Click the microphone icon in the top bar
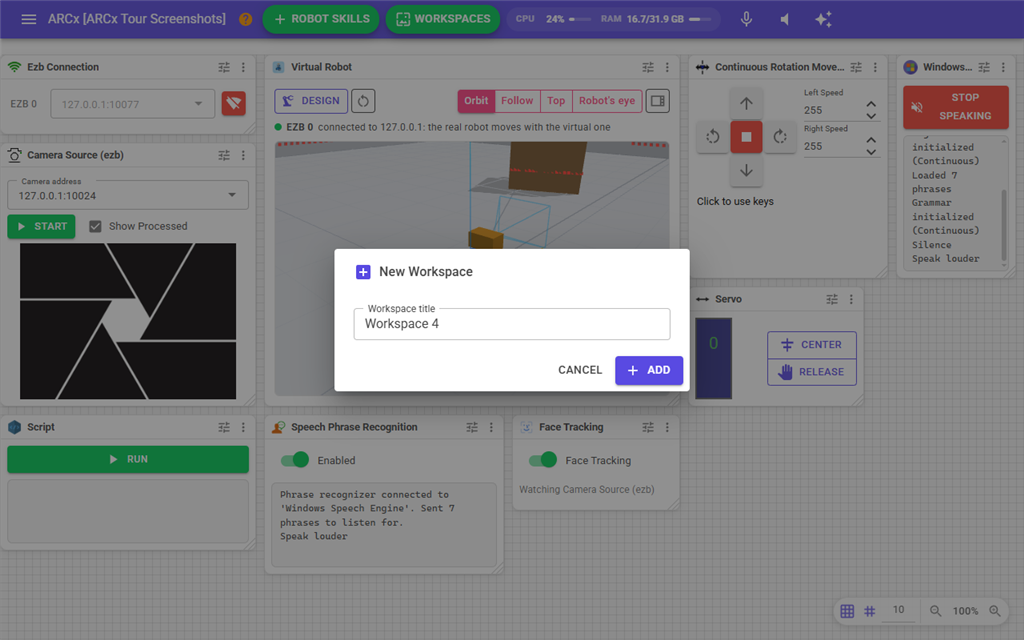Image resolution: width=1024 pixels, height=640 pixels. click(x=746, y=19)
